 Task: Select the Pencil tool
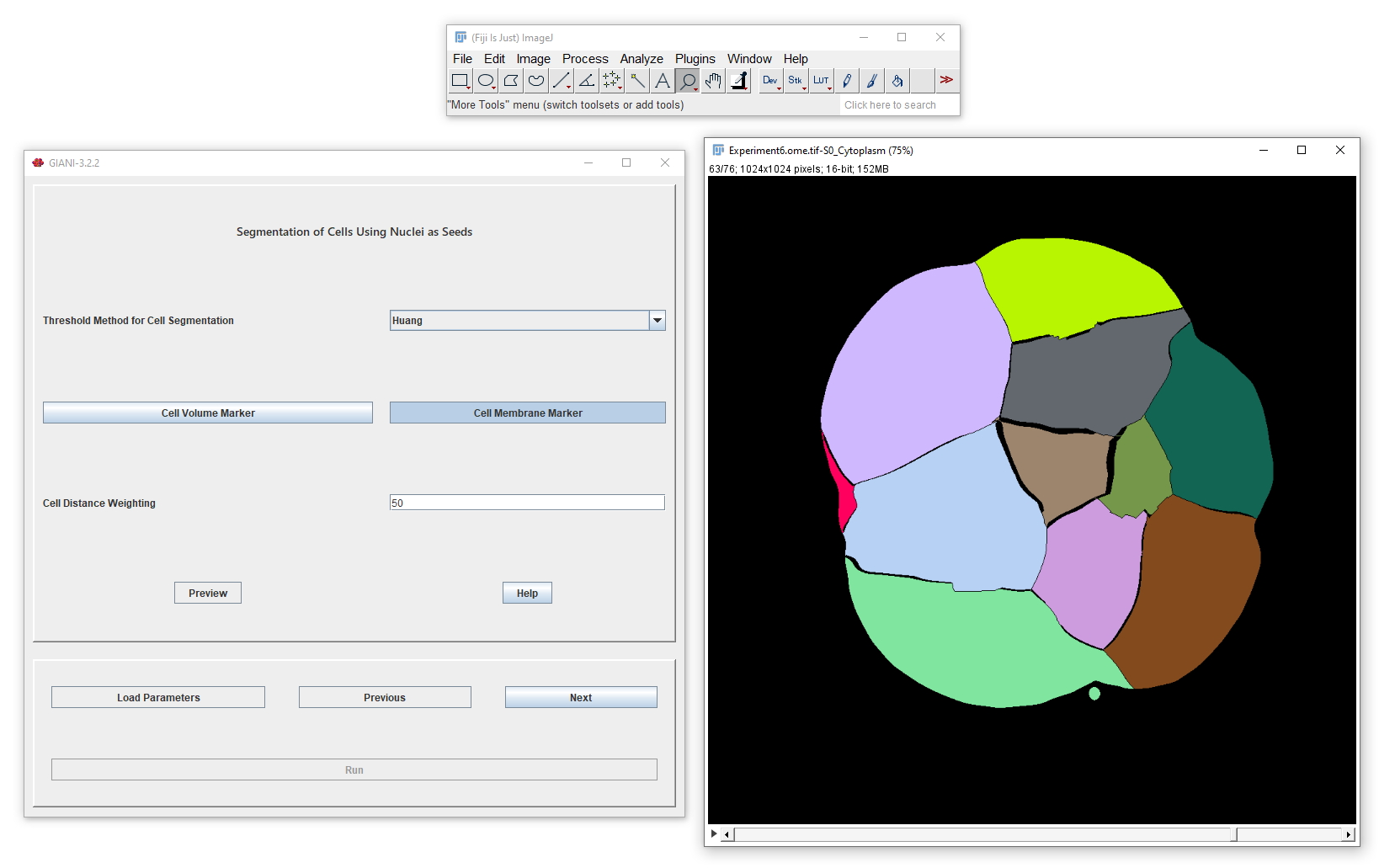[x=846, y=81]
